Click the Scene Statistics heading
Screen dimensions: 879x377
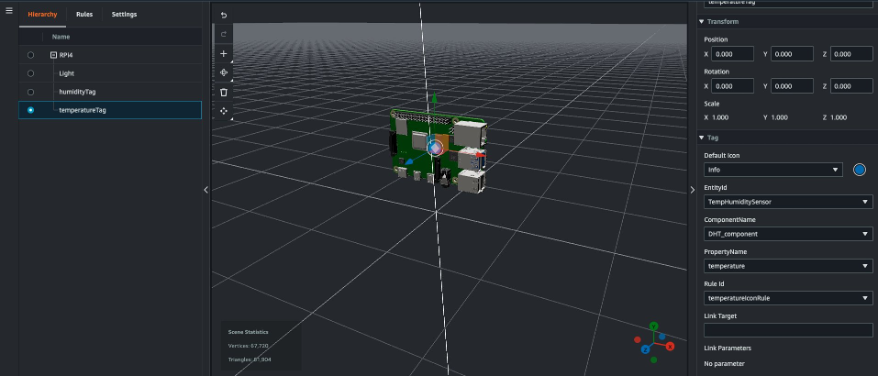tap(248, 332)
